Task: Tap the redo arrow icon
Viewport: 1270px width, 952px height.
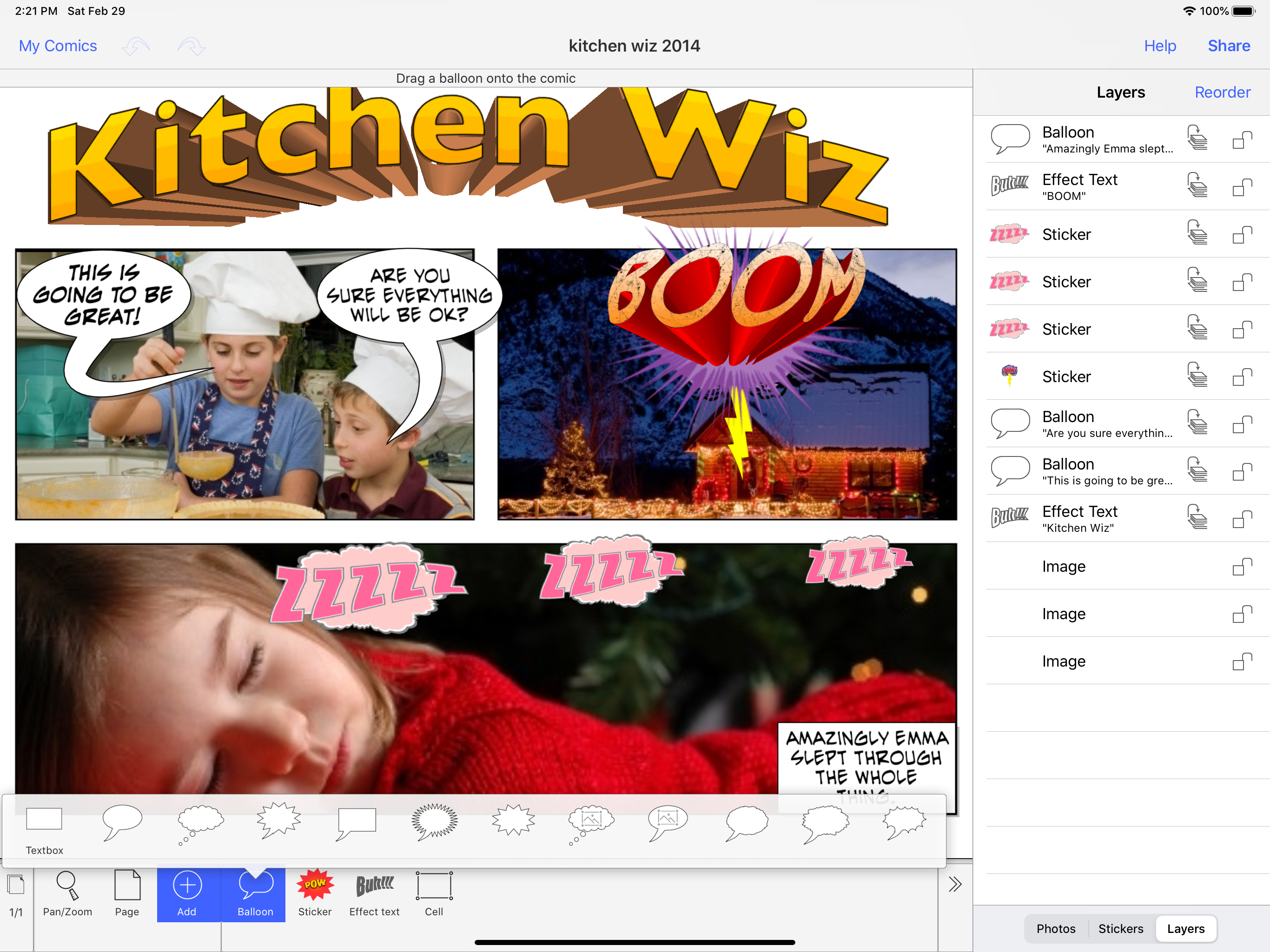Action: click(191, 46)
